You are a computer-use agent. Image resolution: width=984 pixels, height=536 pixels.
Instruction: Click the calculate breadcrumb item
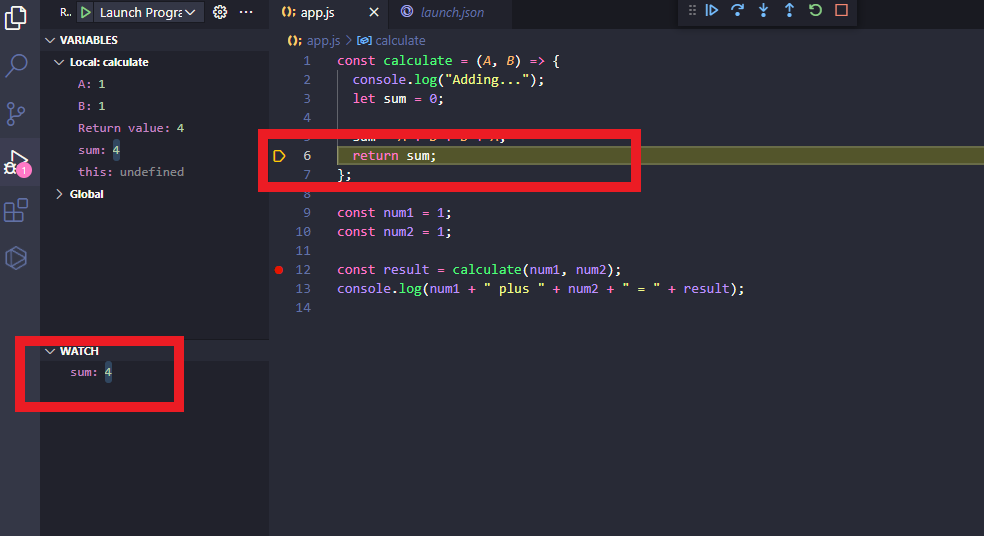coord(399,41)
